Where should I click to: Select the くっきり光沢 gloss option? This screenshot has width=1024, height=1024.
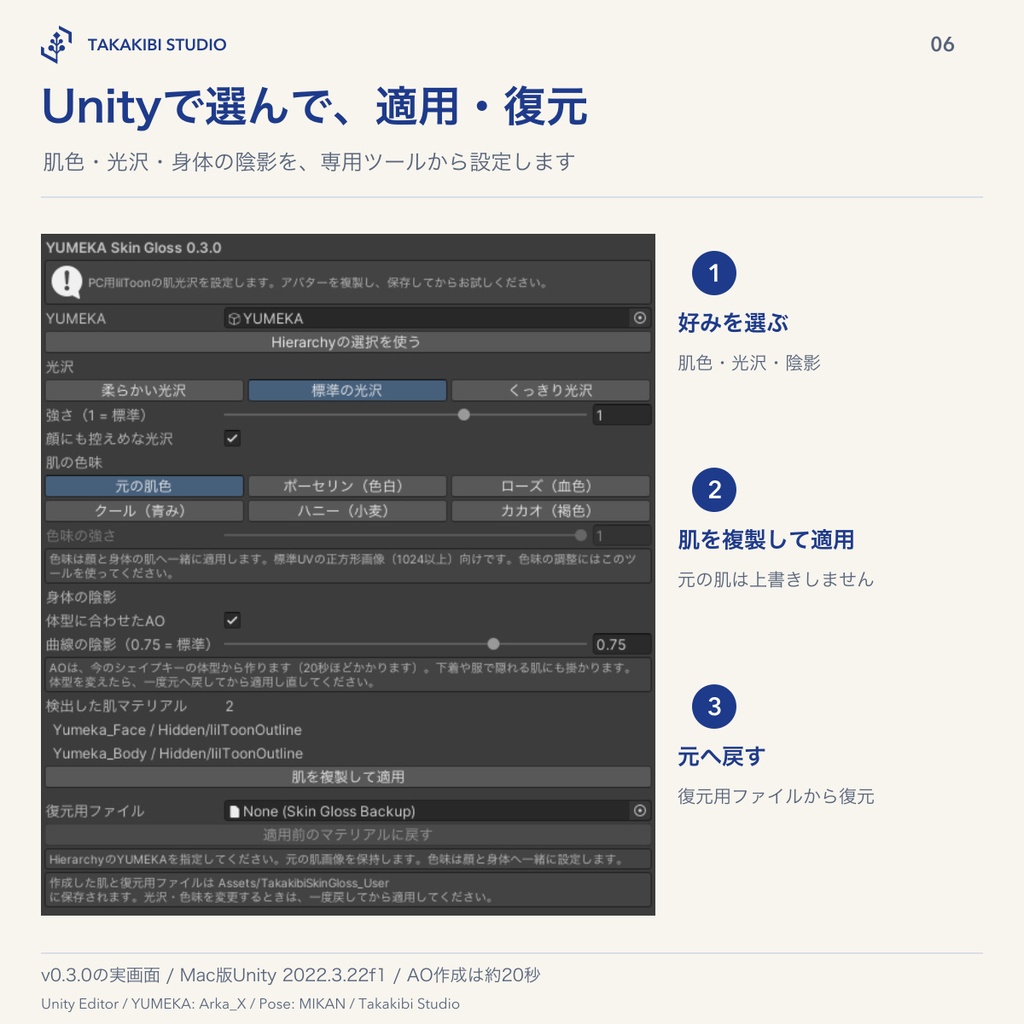click(x=551, y=391)
